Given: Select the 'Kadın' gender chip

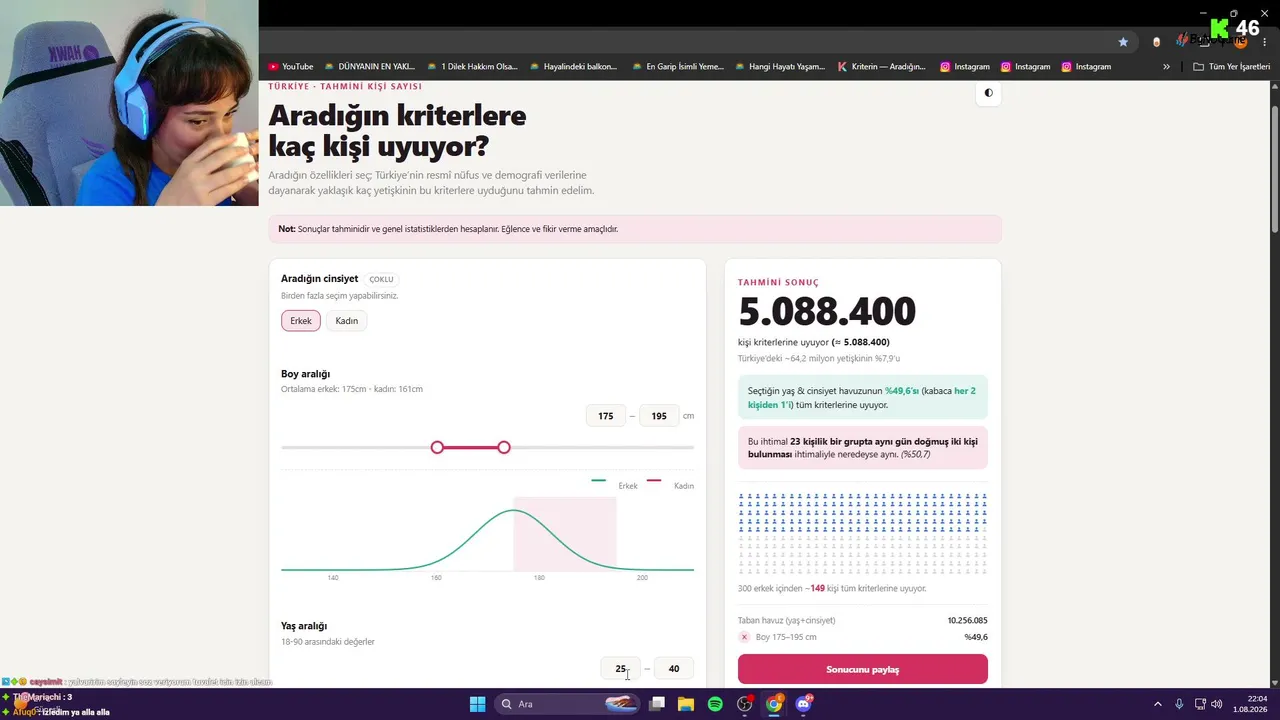Looking at the screenshot, I should (x=346, y=321).
